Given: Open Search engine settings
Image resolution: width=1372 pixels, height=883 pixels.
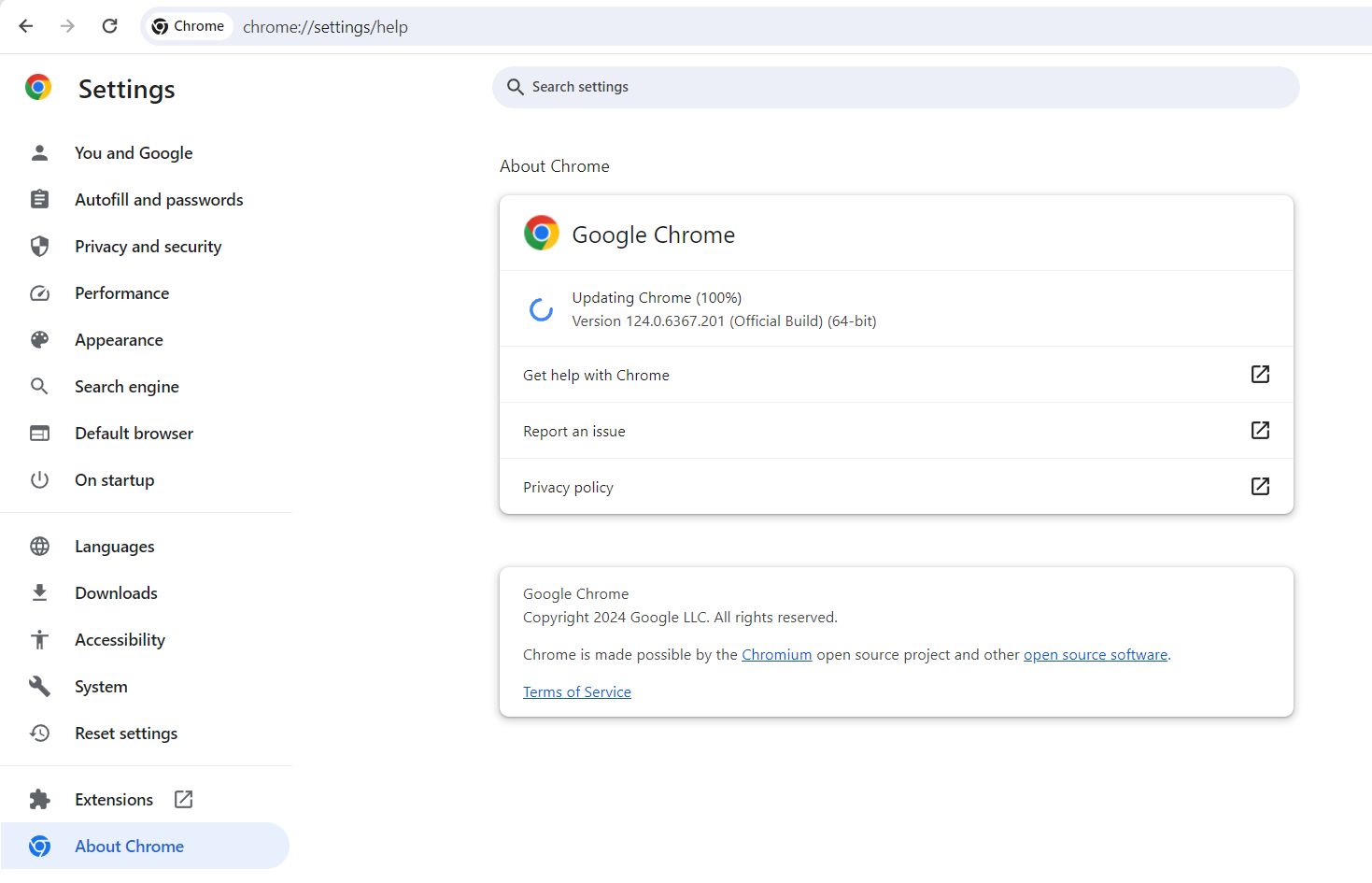Looking at the screenshot, I should tap(127, 387).
